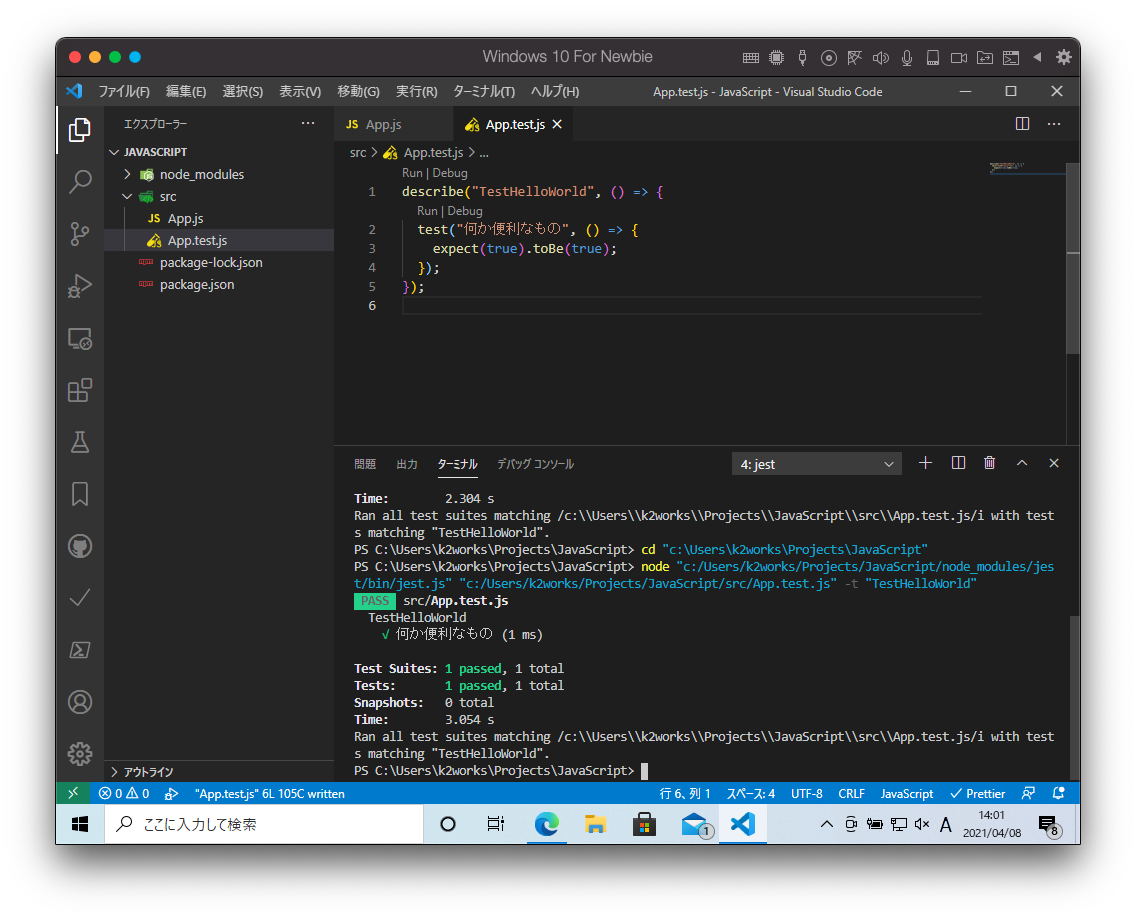Image resolution: width=1136 pixels, height=918 pixels.
Task: Open the Source Control view
Action: (80, 234)
